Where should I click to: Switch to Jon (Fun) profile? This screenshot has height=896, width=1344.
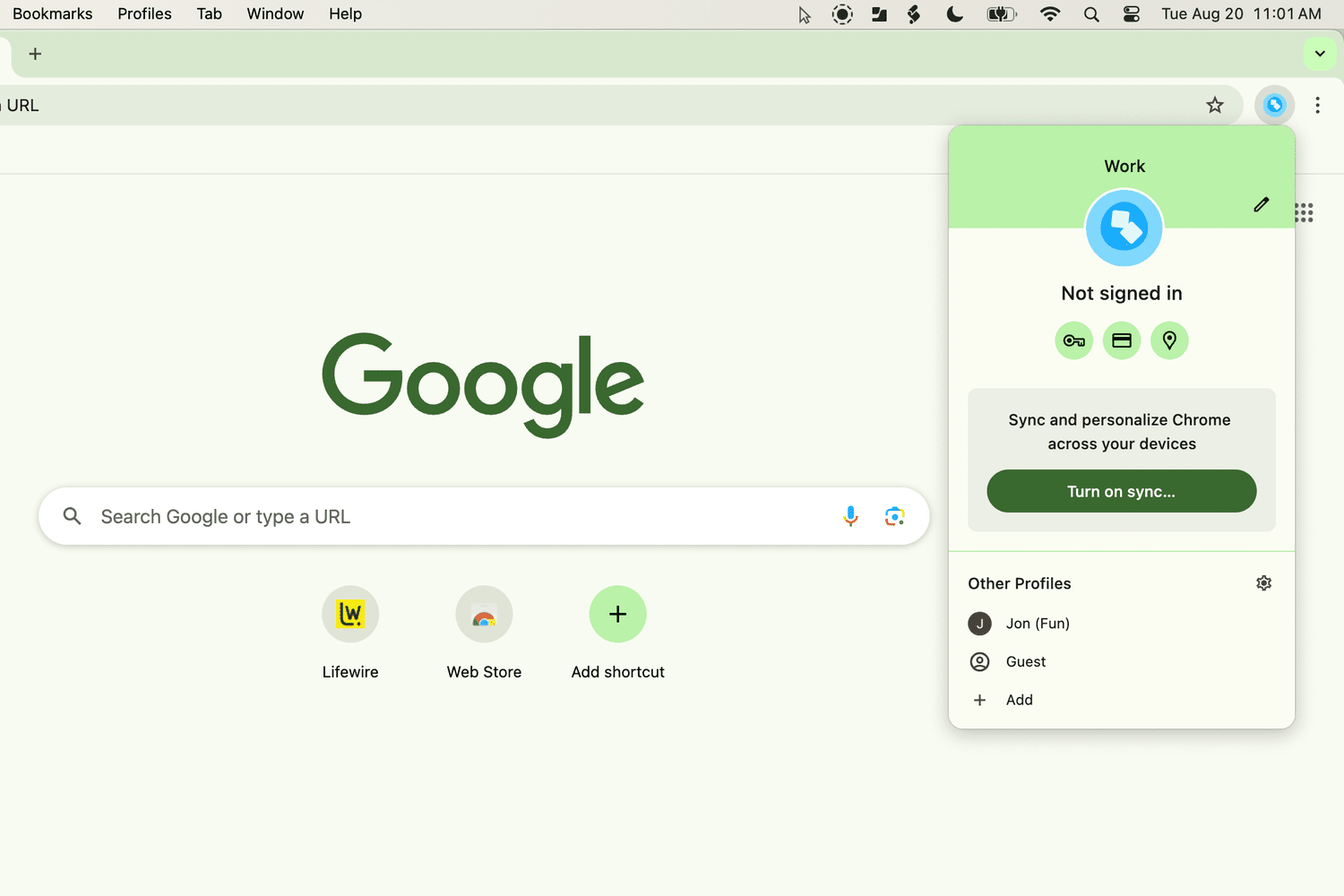coord(1037,624)
